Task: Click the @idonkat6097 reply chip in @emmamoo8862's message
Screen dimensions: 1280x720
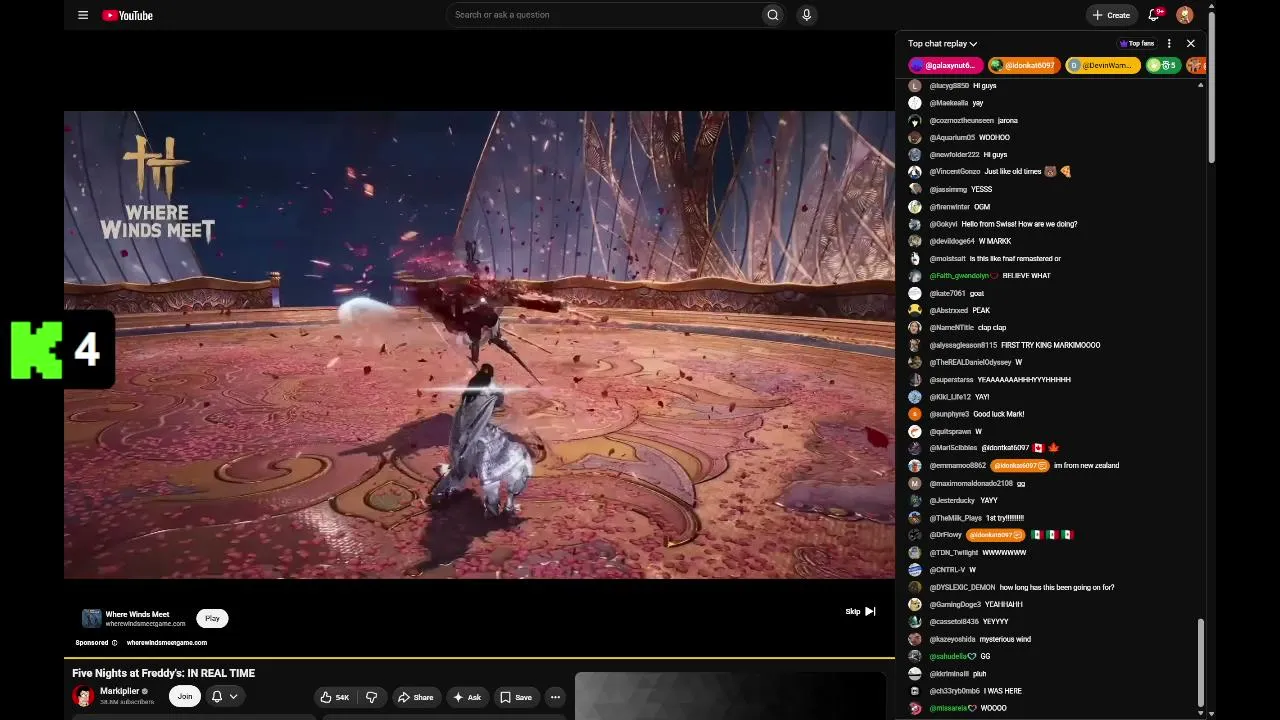Action: pos(1020,466)
